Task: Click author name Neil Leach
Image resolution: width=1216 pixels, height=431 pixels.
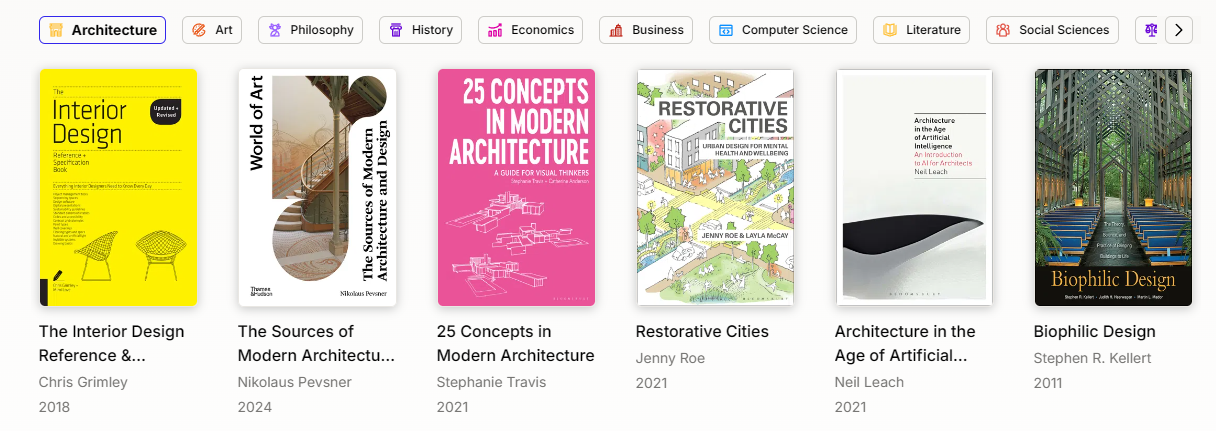Action: [x=869, y=382]
